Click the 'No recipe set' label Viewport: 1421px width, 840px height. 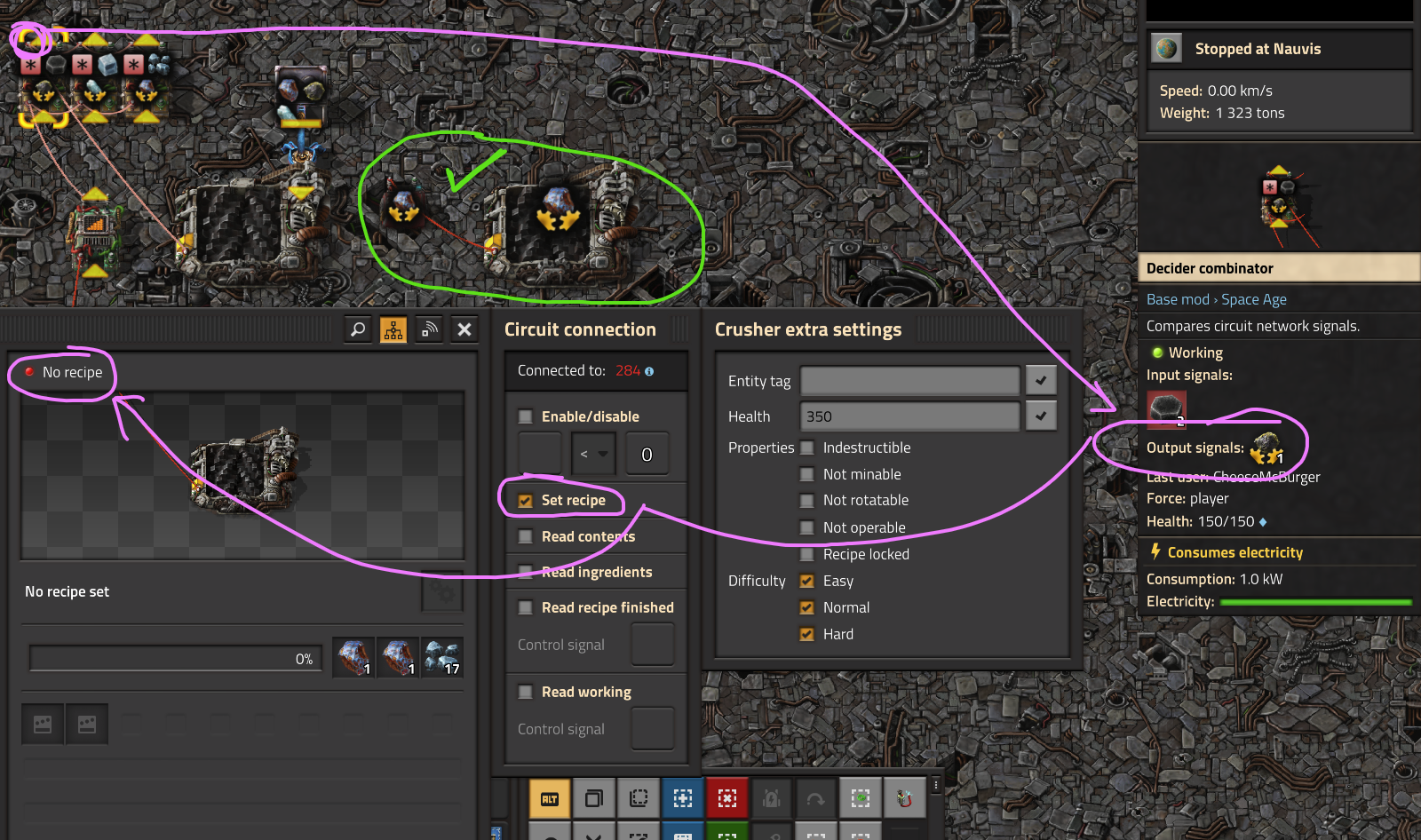coord(67,591)
